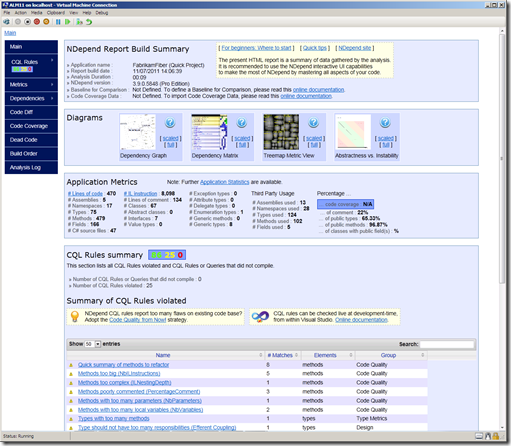Open the Action menu

click(x=20, y=13)
